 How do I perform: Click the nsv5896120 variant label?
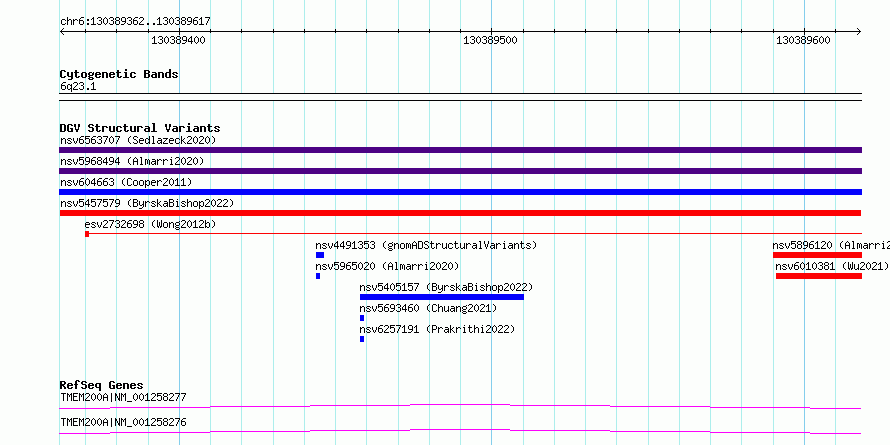pyautogui.click(x=831, y=245)
